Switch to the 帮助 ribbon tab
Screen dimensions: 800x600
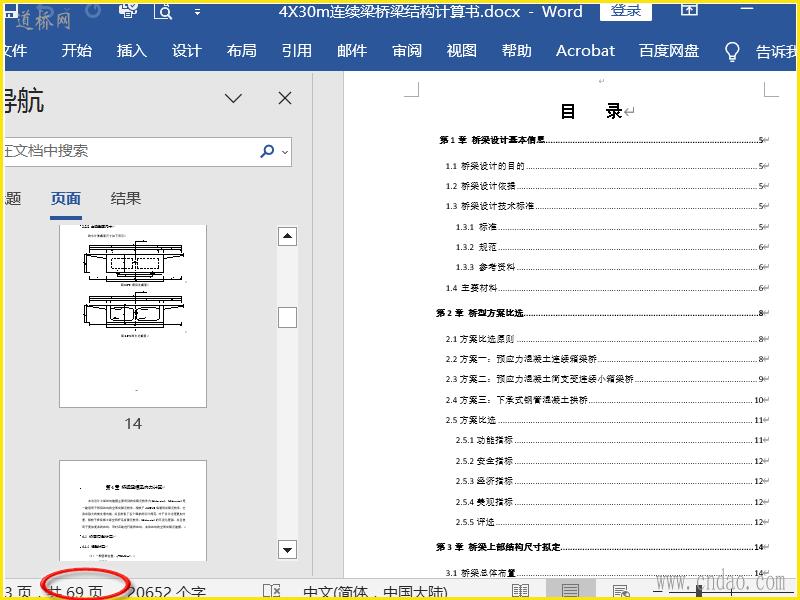tap(517, 51)
